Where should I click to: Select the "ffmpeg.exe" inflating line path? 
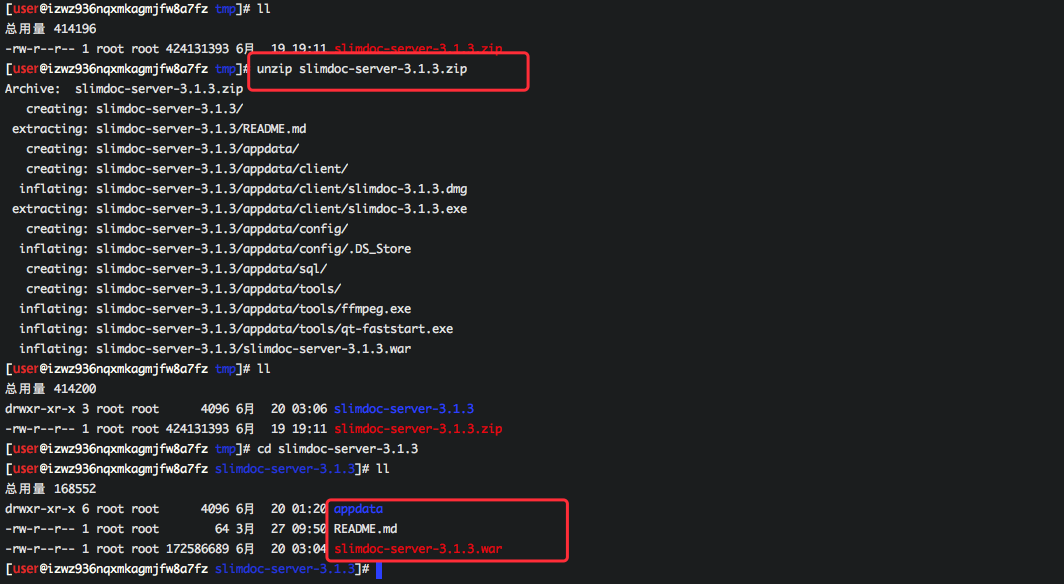(253, 309)
